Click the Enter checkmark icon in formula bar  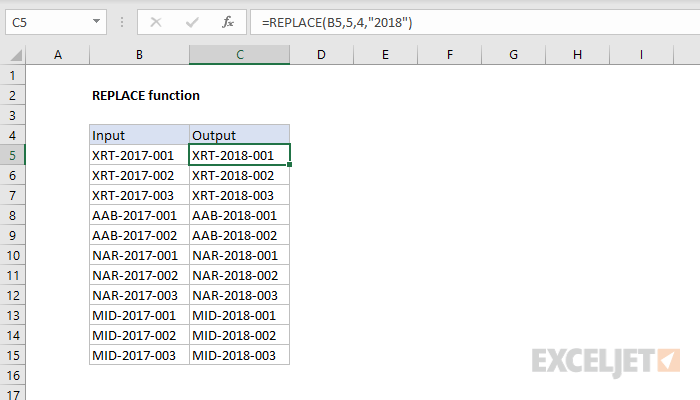193,21
